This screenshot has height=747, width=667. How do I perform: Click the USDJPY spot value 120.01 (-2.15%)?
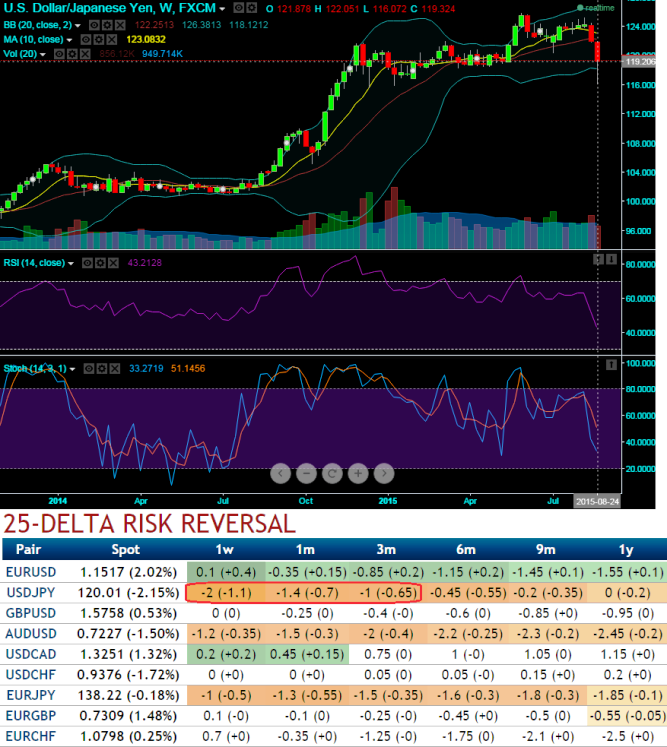pyautogui.click(x=128, y=593)
